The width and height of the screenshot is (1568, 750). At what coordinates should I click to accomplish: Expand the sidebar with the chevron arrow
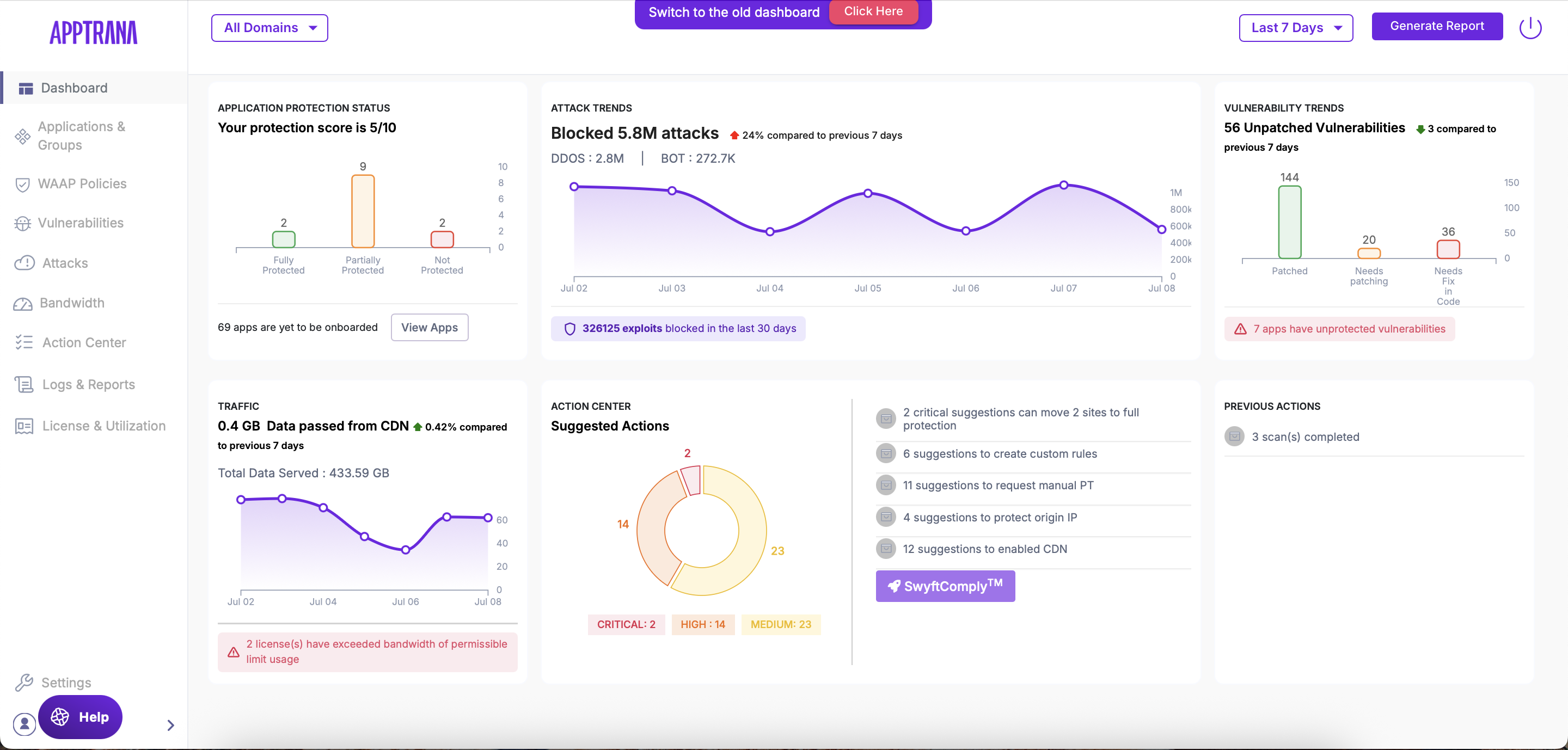[170, 725]
